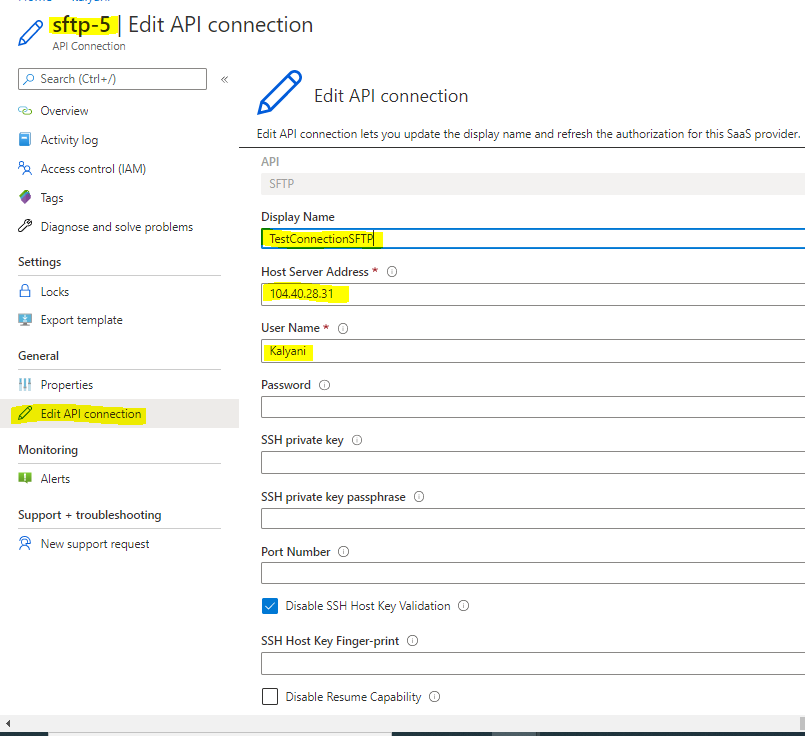Collapse the sidebar with the double chevron
Image resolution: width=805 pixels, height=736 pixels.
[x=224, y=79]
